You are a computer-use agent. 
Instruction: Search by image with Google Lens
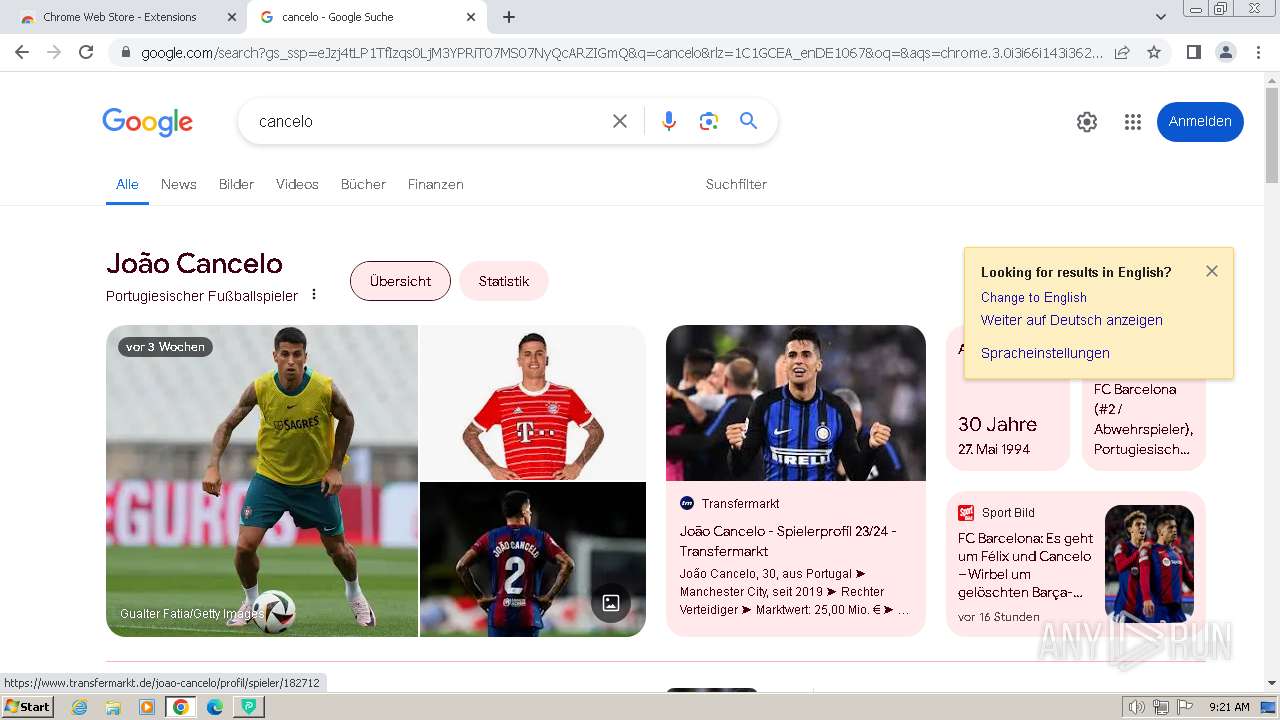709,121
